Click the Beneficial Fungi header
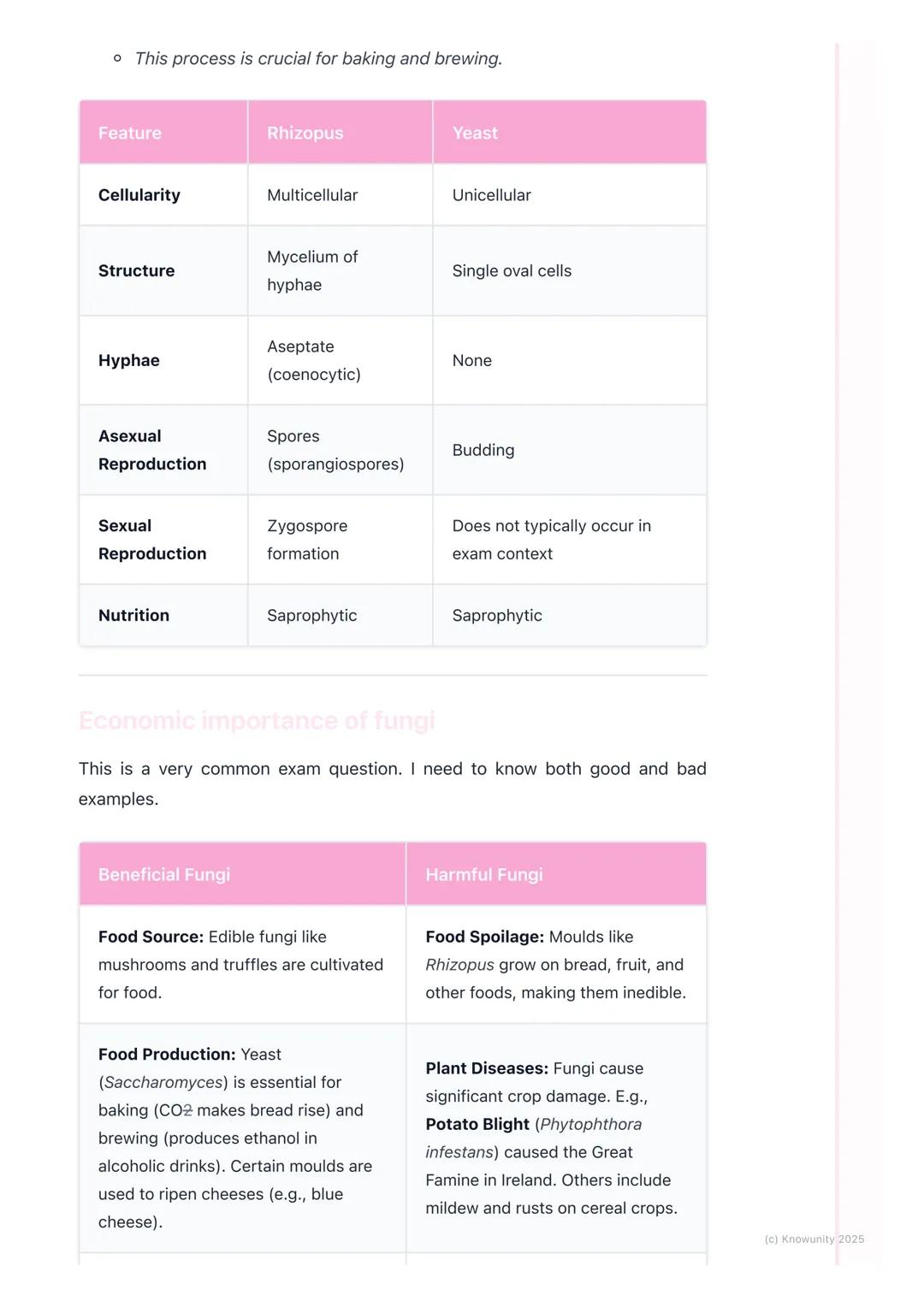Viewport: 924px width, 1307px height. (x=164, y=874)
